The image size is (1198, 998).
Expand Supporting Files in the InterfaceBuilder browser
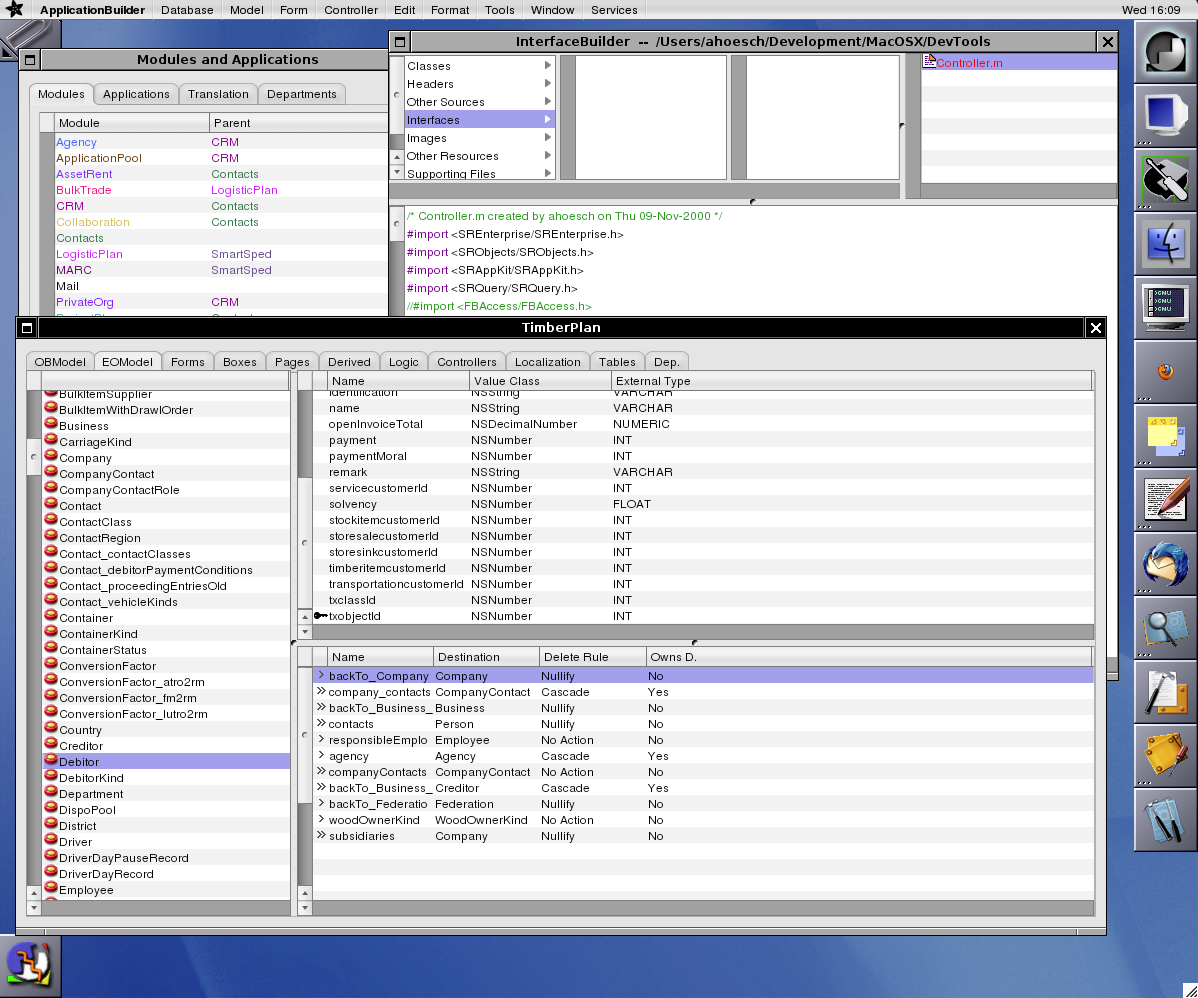pyautogui.click(x=548, y=173)
